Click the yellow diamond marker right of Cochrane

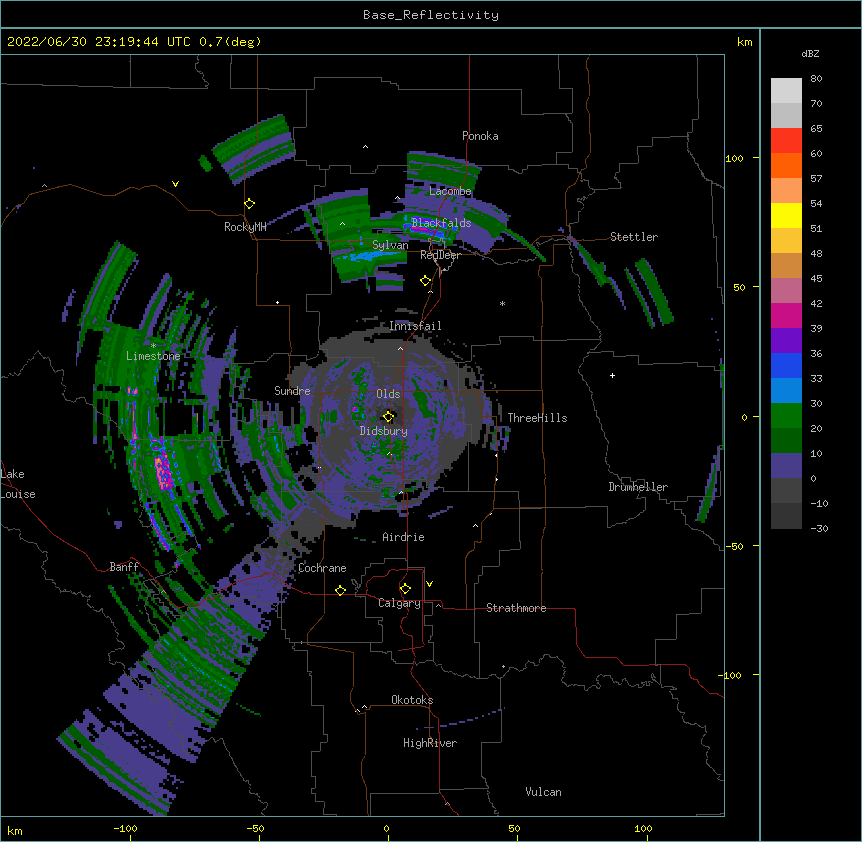click(x=340, y=590)
